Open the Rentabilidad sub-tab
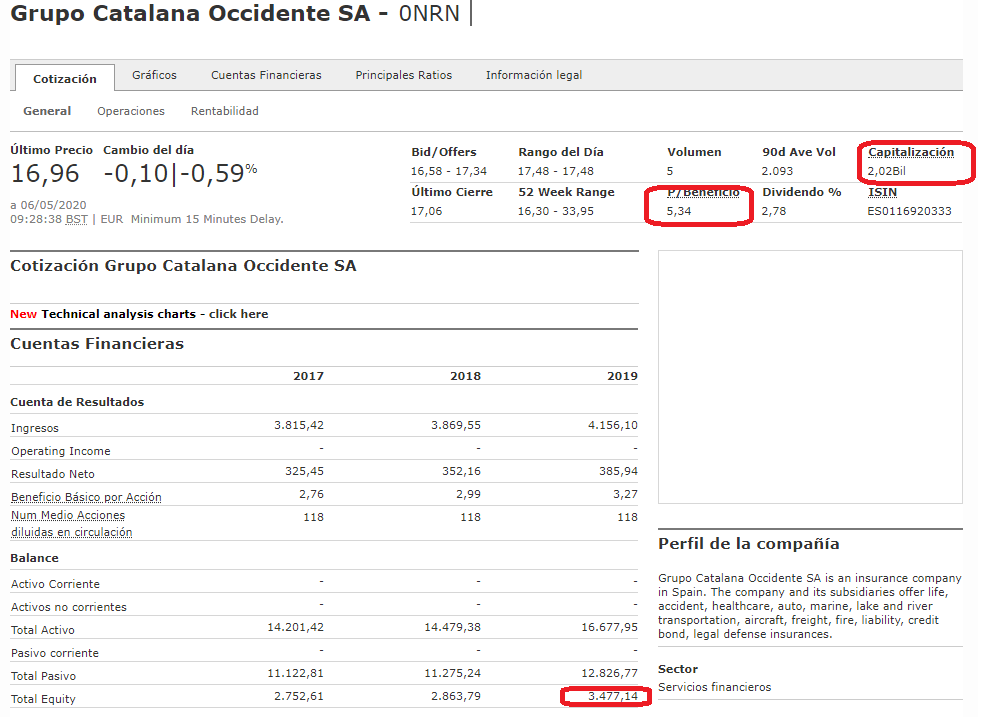983x717 pixels. [x=225, y=111]
